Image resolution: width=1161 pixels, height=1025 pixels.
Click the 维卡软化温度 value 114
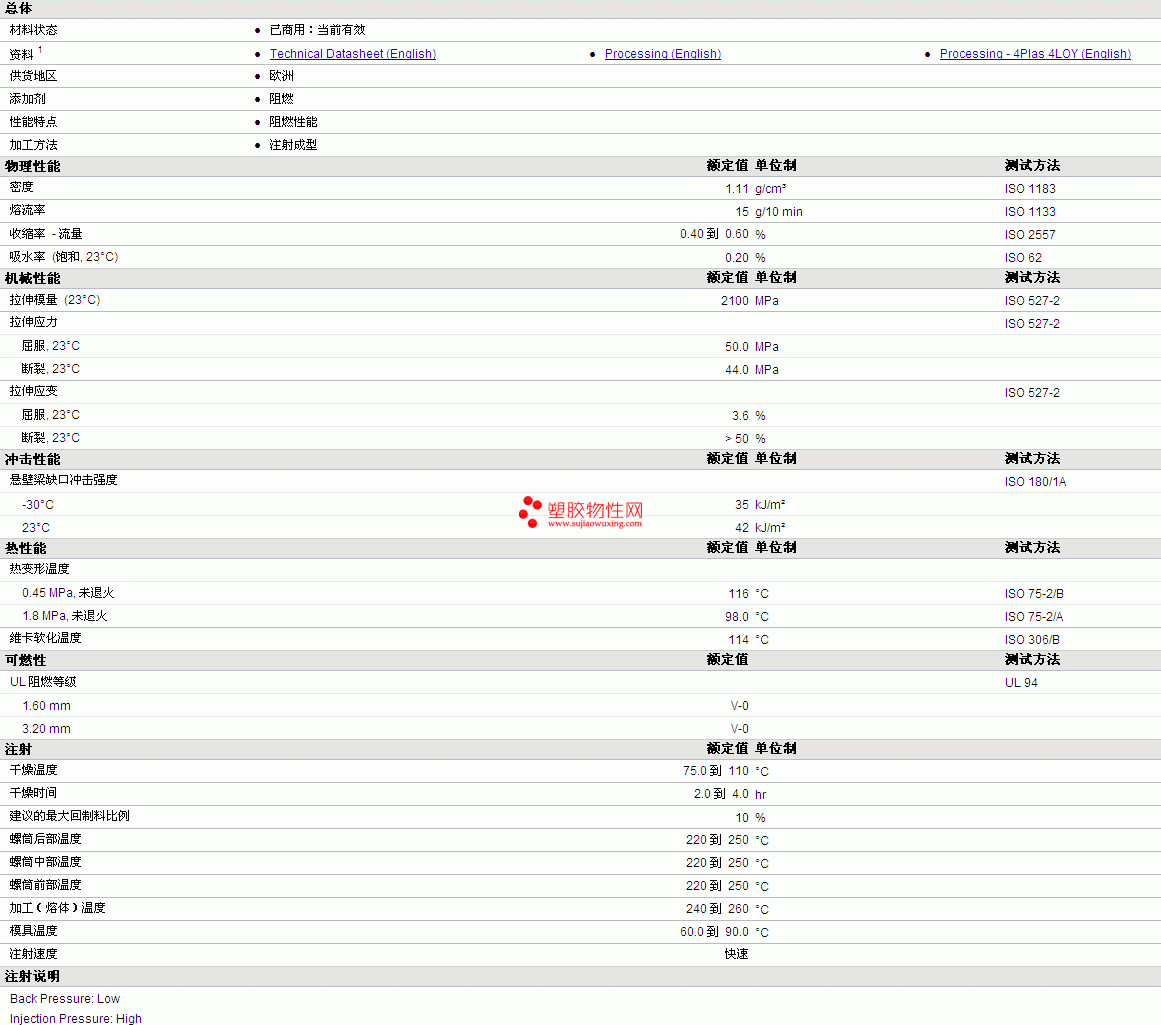pyautogui.click(x=739, y=639)
